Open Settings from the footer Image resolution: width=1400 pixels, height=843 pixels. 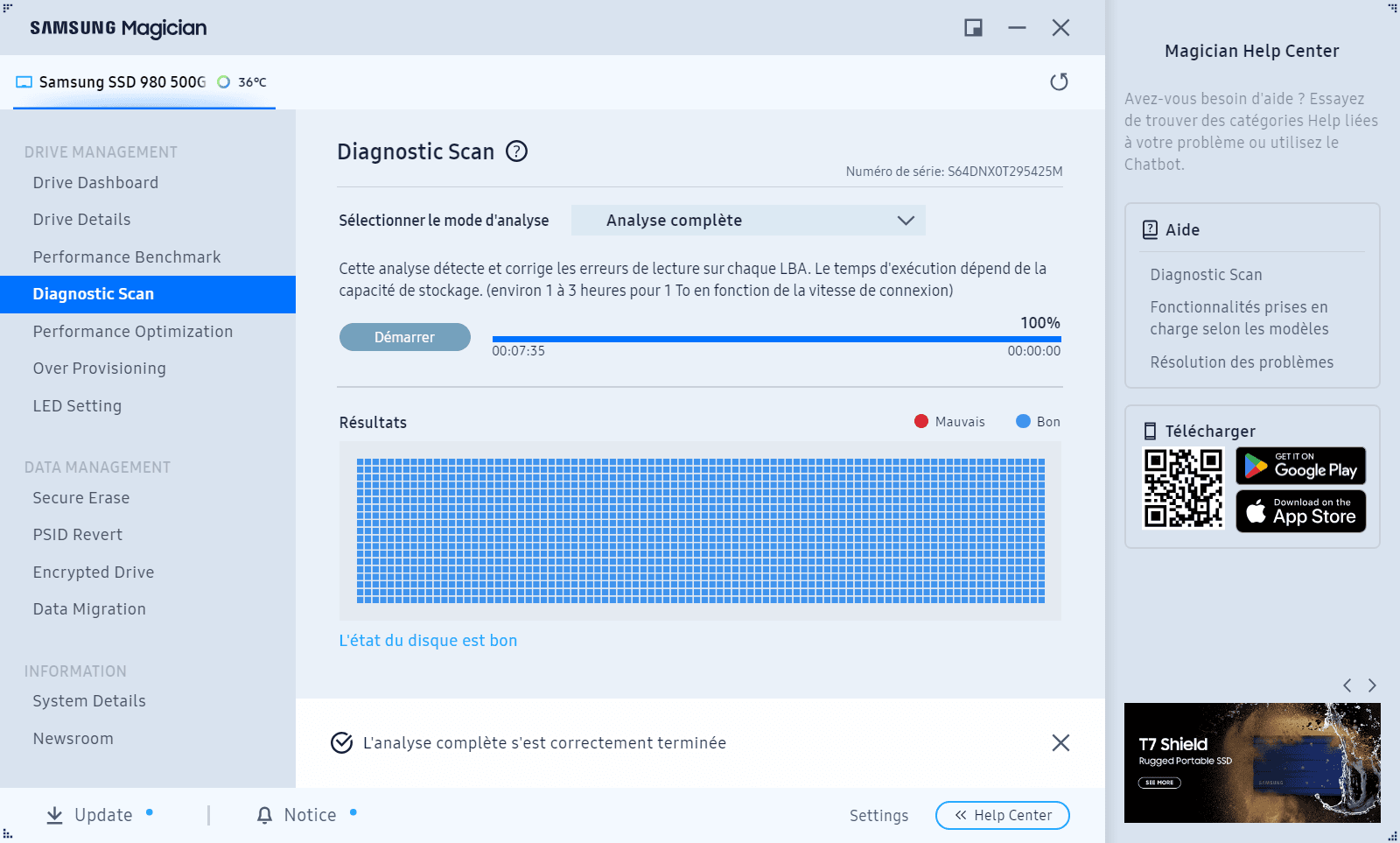(878, 816)
